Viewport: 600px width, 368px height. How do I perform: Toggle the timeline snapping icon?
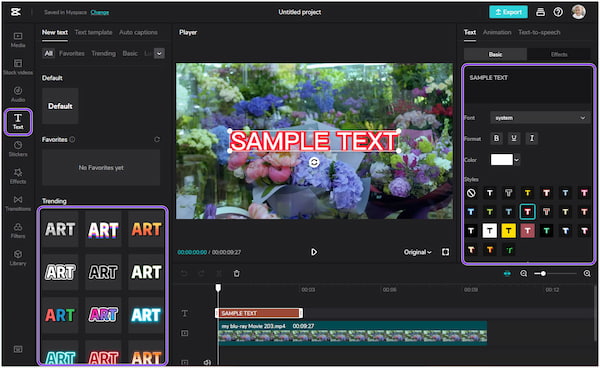[507, 274]
